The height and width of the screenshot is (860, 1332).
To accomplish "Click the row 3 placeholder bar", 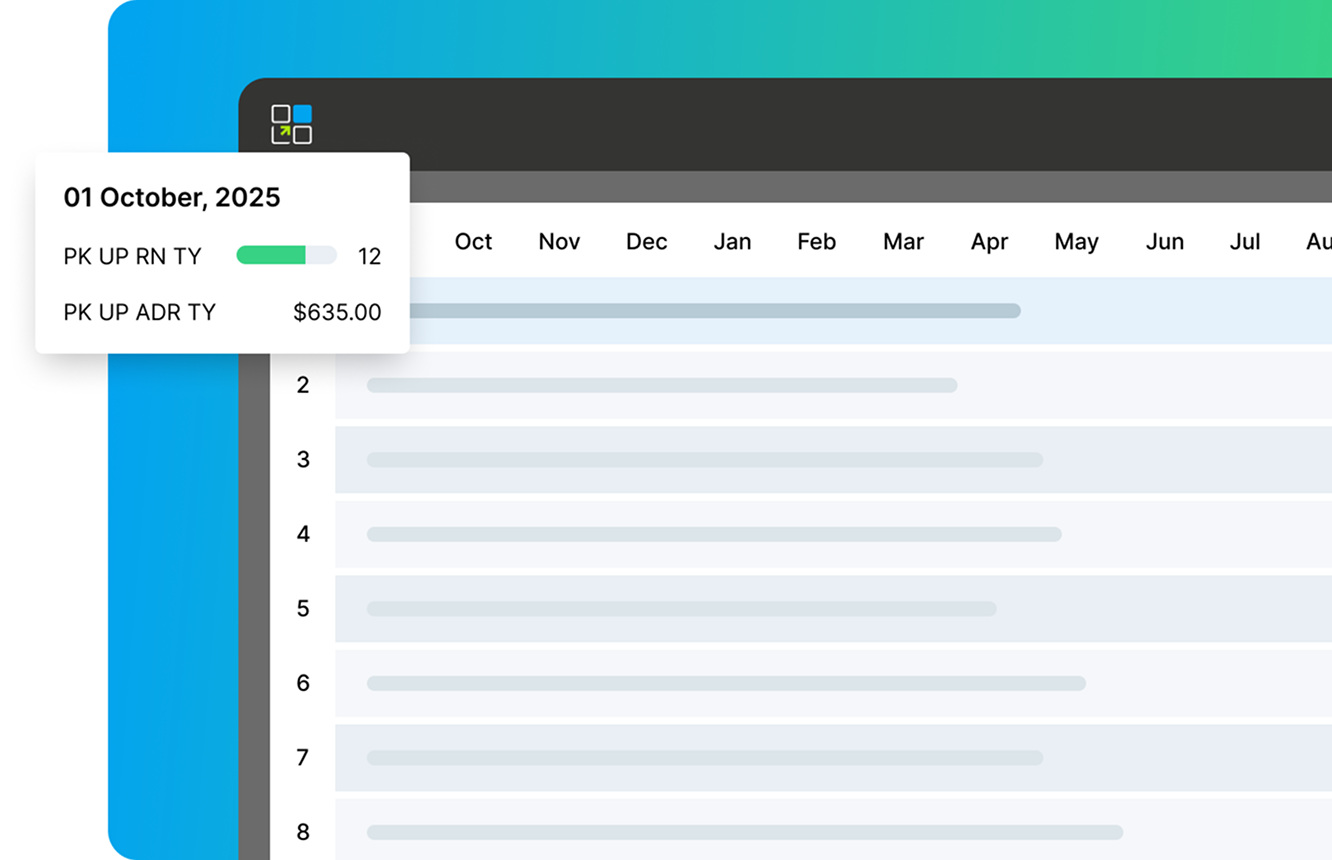I will [x=704, y=460].
